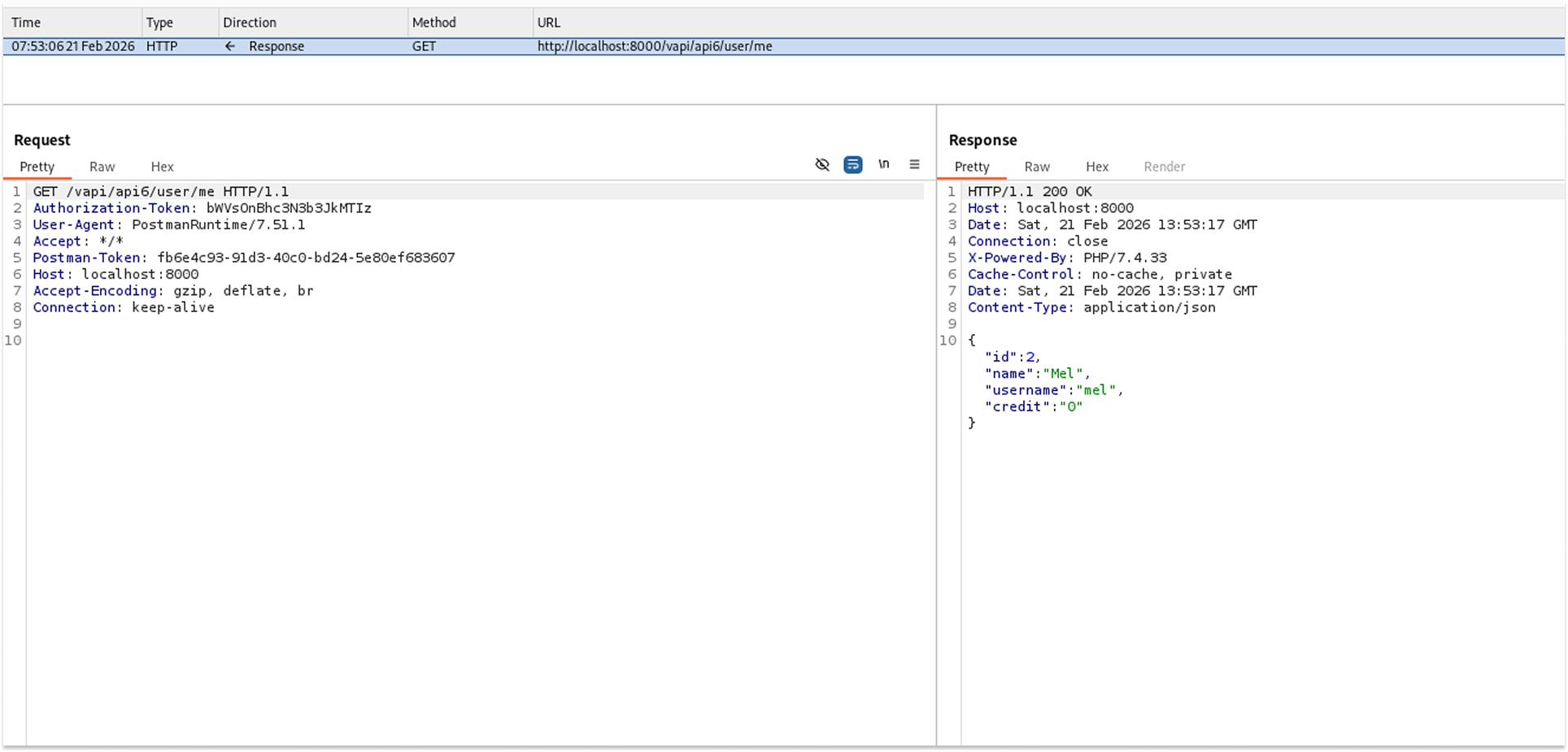The image size is (1568, 752).
Task: Switch to the Request Hex tab
Action: pyautogui.click(x=162, y=167)
